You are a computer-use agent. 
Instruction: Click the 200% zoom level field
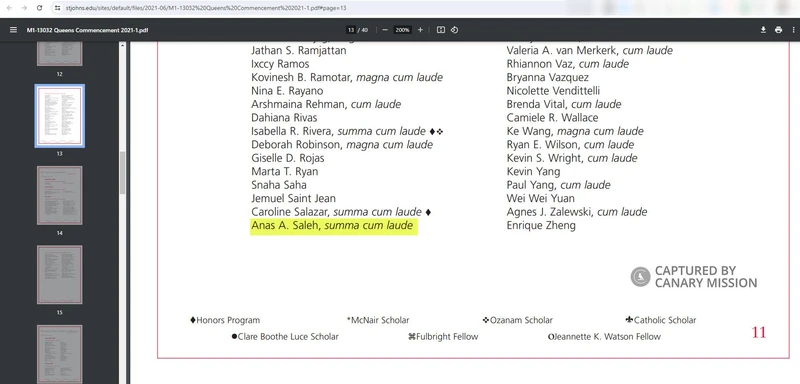click(403, 30)
